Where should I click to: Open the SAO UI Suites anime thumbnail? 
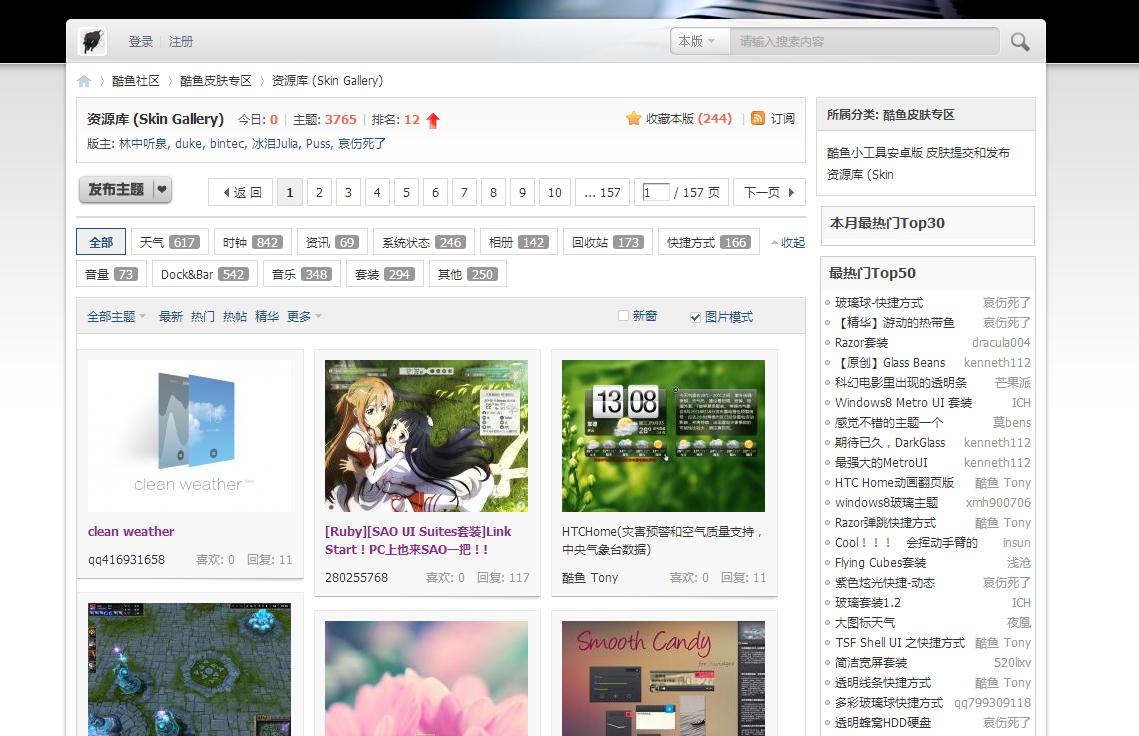coord(426,436)
